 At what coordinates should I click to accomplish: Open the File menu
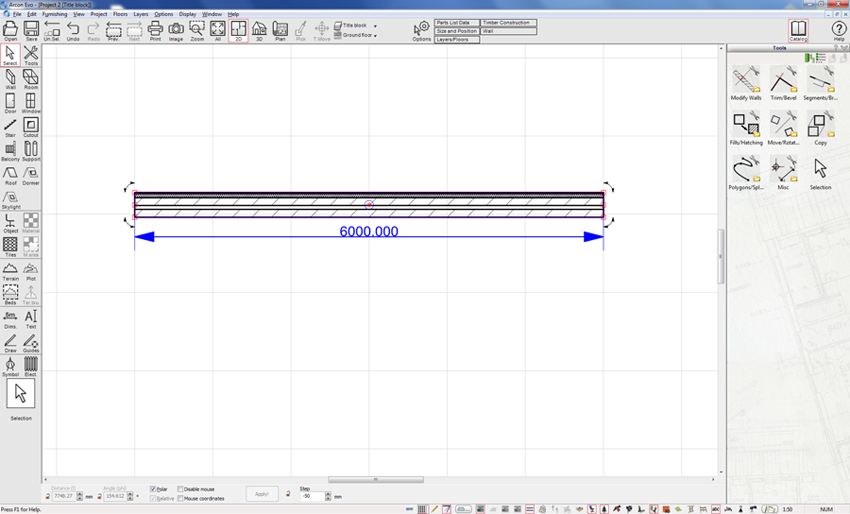pos(17,14)
